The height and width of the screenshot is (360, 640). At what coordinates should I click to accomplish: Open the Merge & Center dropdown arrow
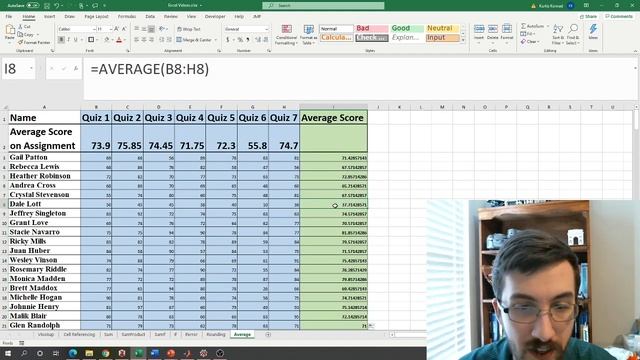tap(216, 40)
